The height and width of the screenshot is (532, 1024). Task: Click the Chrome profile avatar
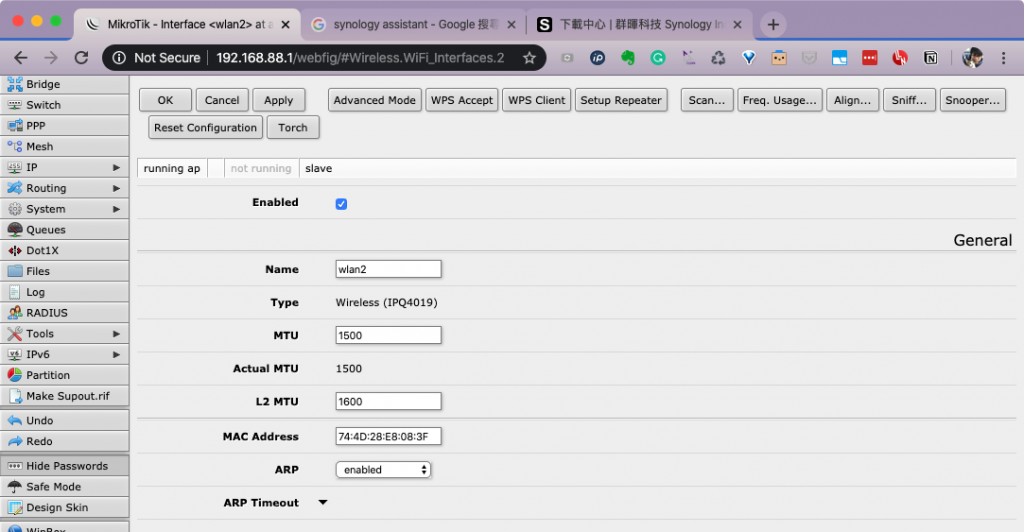972,57
